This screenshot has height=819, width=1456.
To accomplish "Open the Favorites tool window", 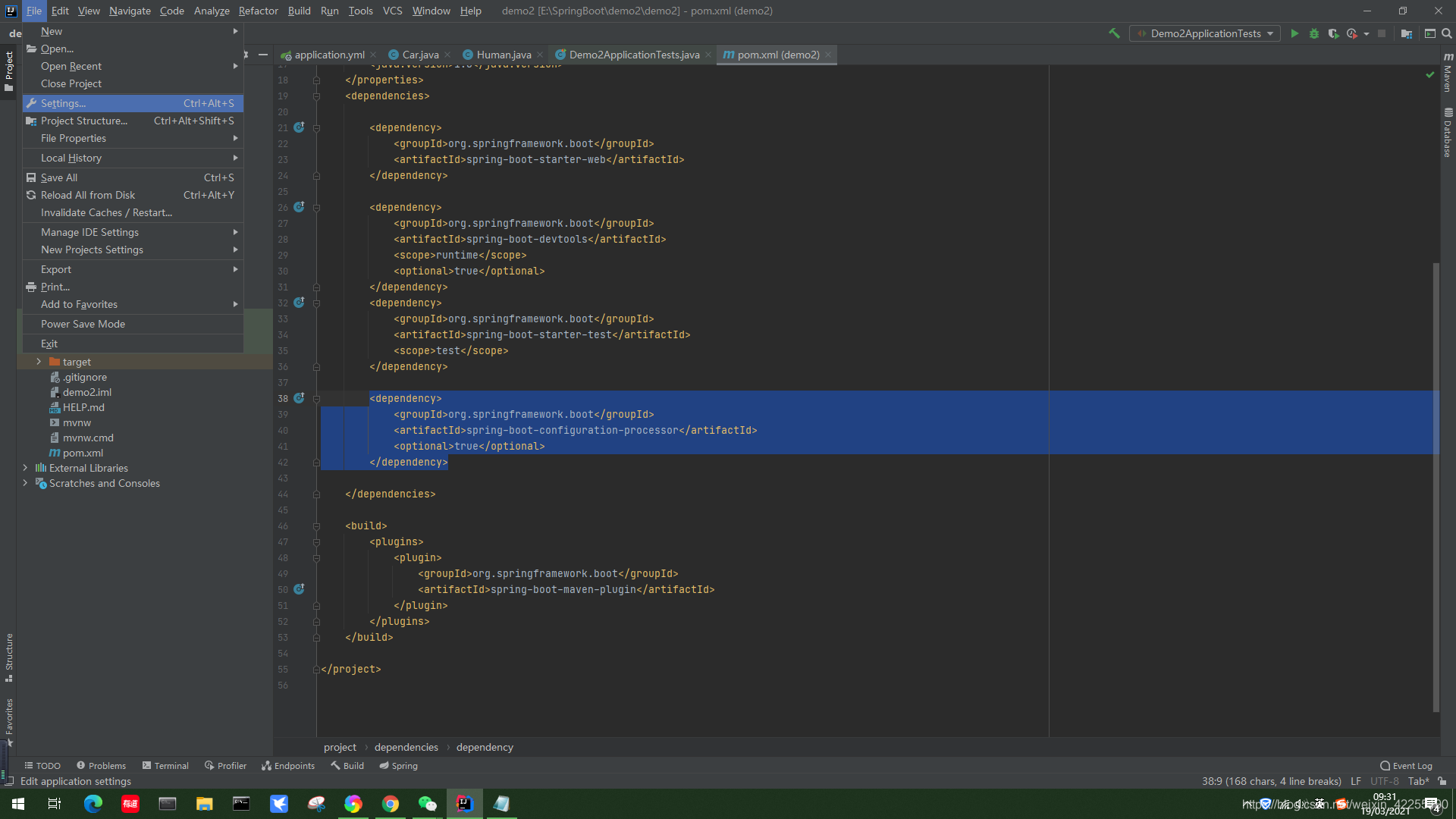I will (8, 721).
